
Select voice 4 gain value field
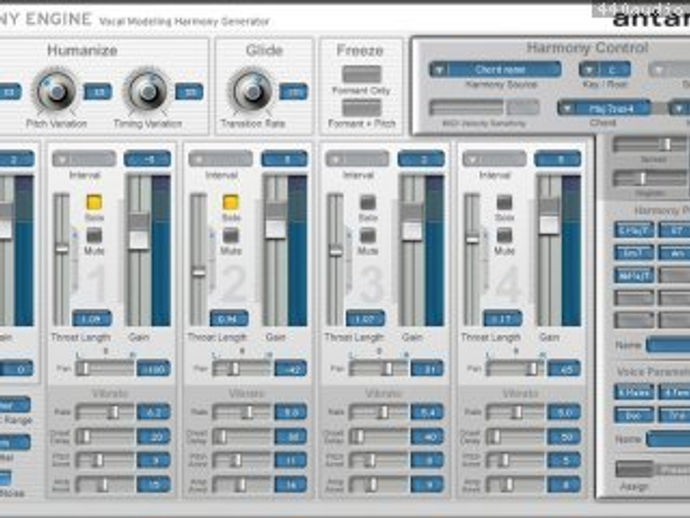(558, 159)
